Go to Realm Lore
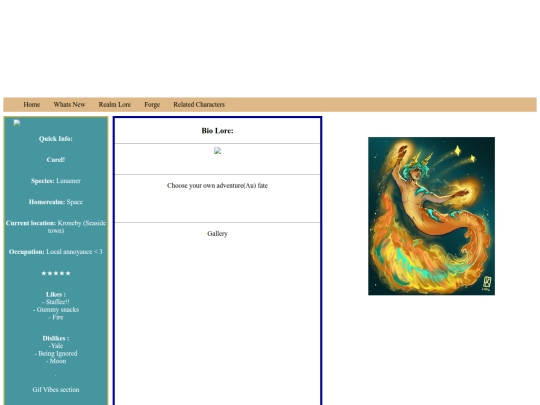Image resolution: width=540 pixels, height=405 pixels. pos(115,104)
